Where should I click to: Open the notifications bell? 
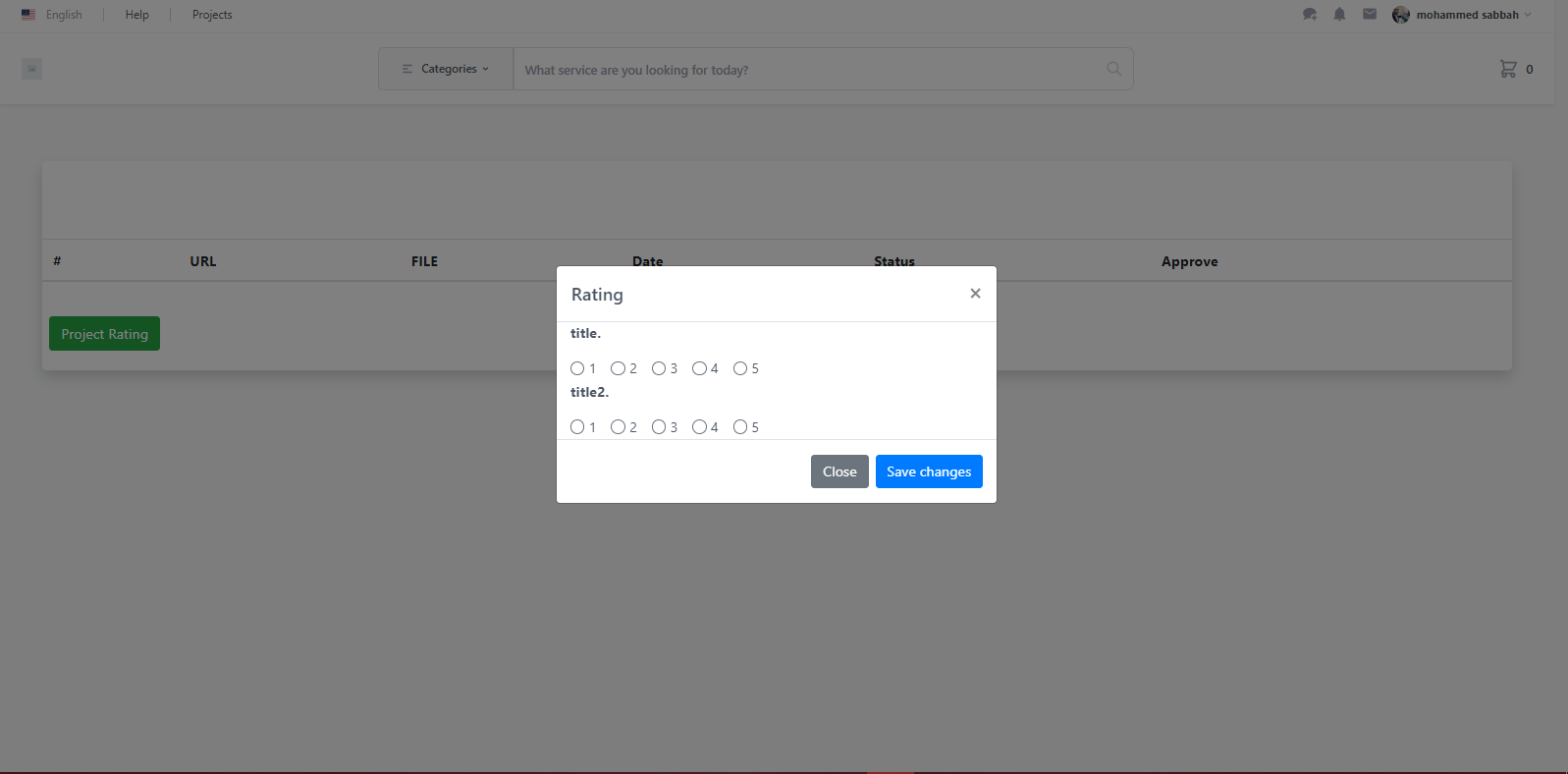tap(1339, 15)
